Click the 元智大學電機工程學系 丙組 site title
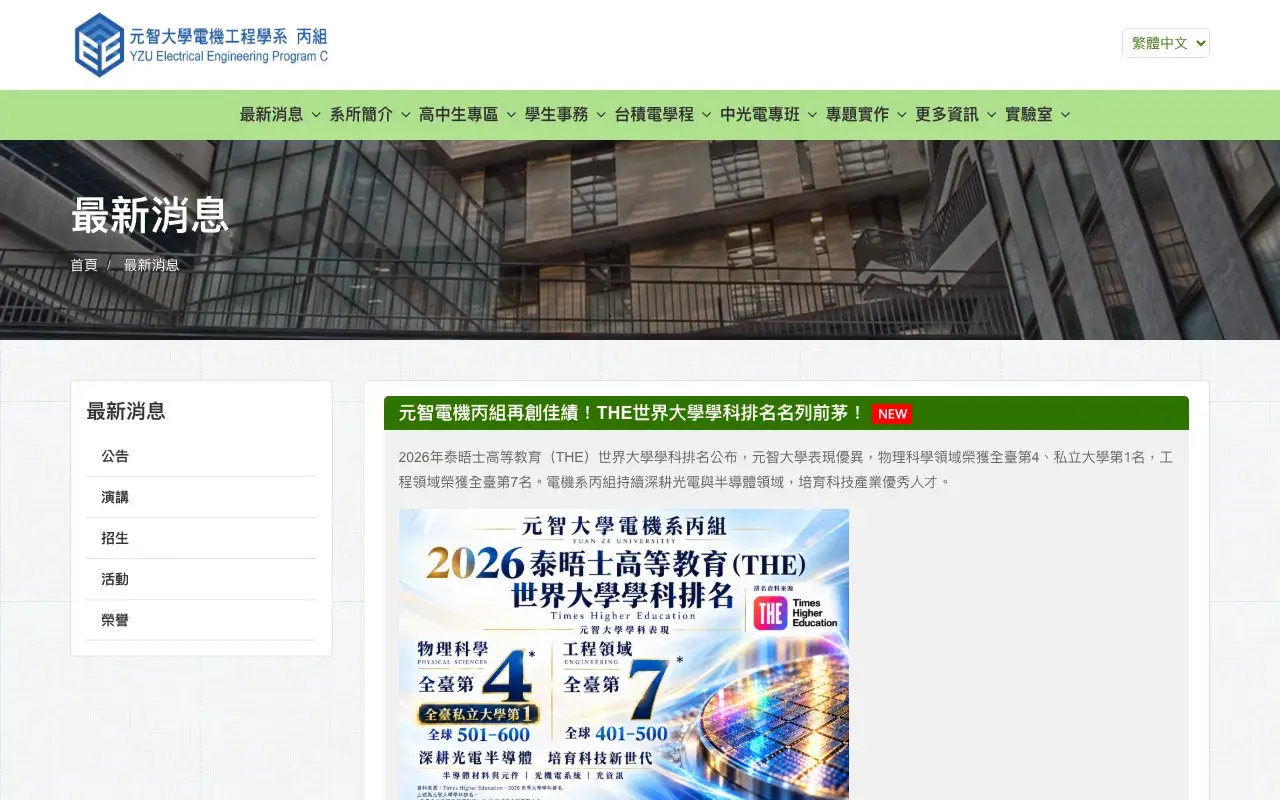This screenshot has width=1280, height=800. point(228,37)
